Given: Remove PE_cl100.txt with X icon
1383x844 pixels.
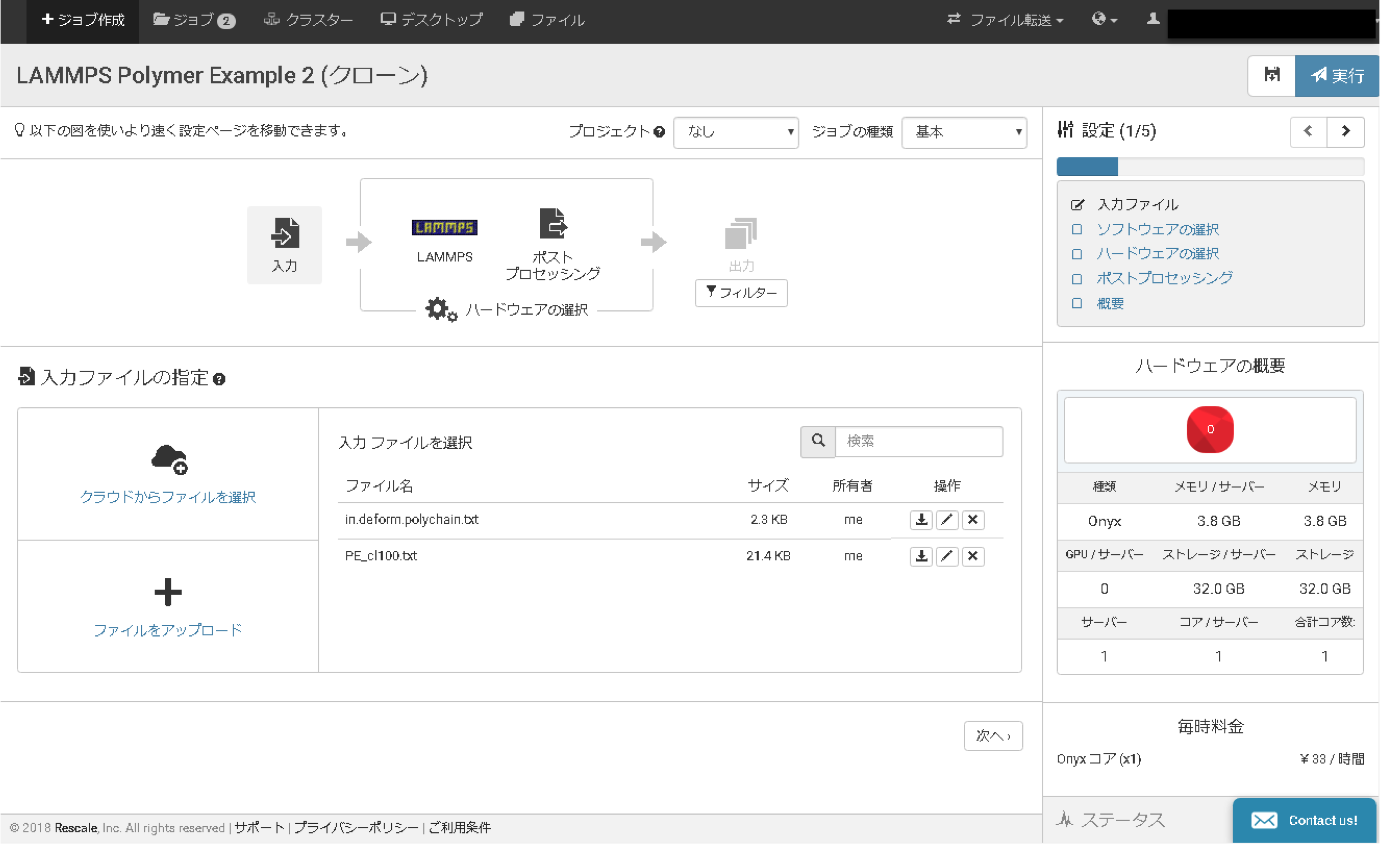Looking at the screenshot, I should tap(973, 557).
